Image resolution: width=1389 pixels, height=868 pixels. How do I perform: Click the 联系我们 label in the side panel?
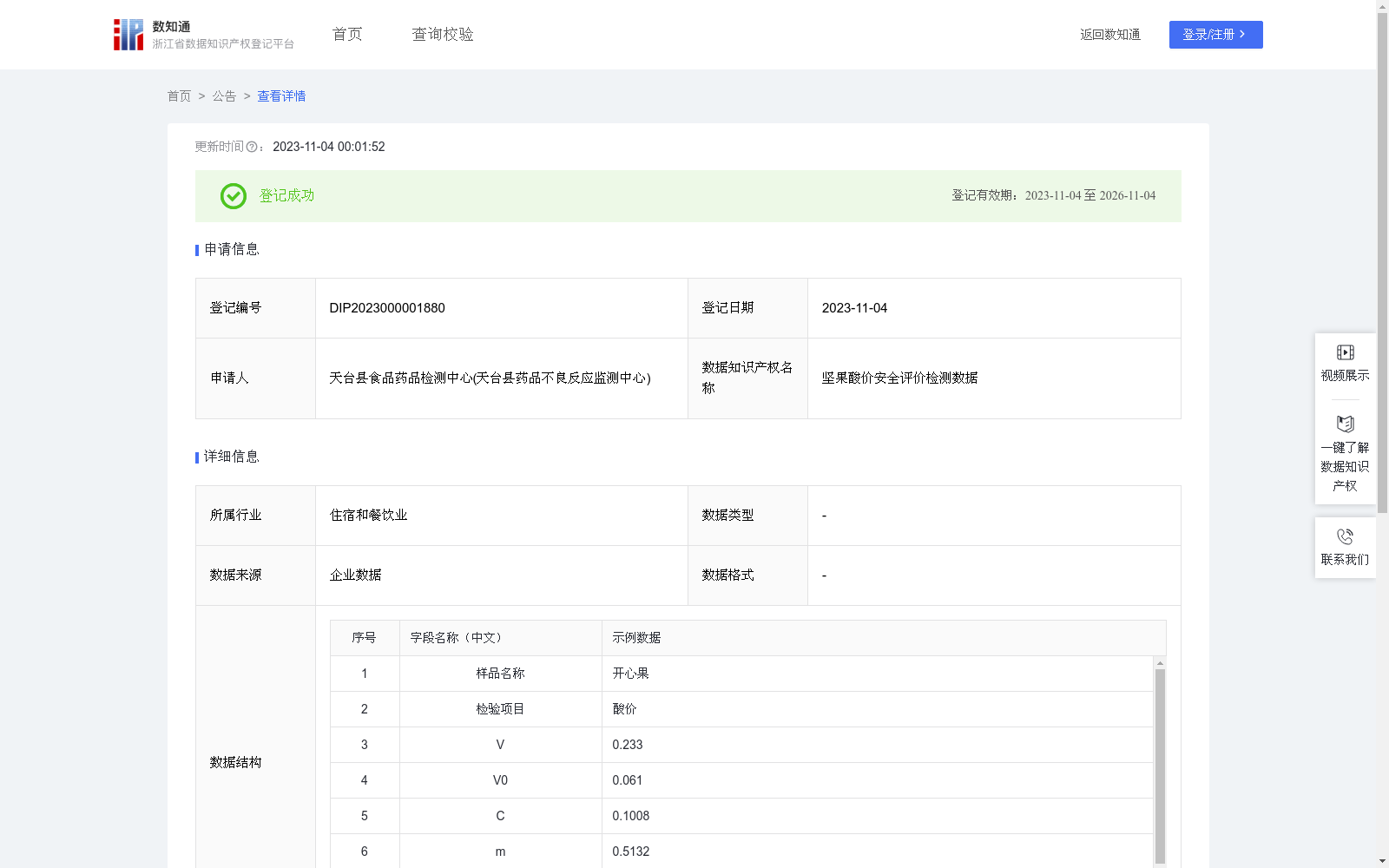[1346, 560]
